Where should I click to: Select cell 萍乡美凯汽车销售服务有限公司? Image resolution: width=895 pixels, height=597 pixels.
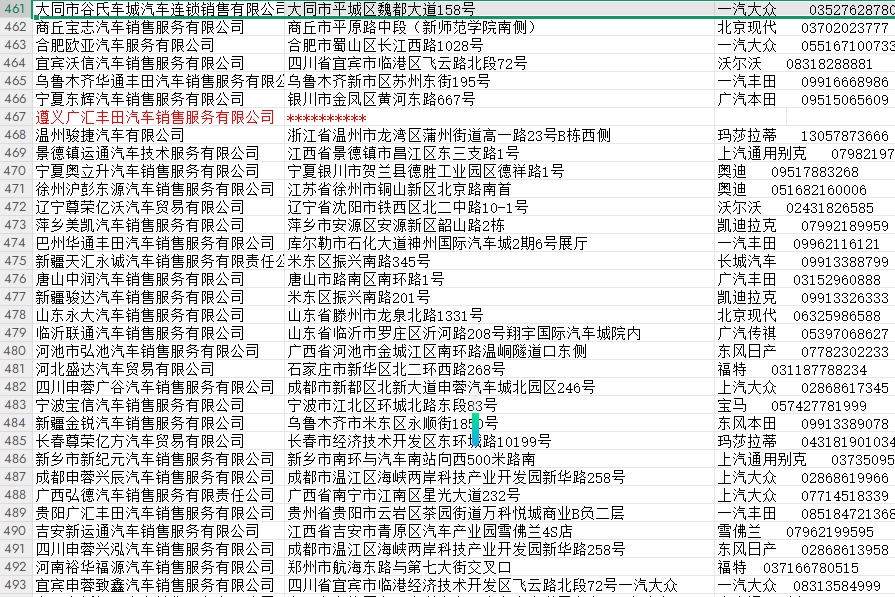159,225
